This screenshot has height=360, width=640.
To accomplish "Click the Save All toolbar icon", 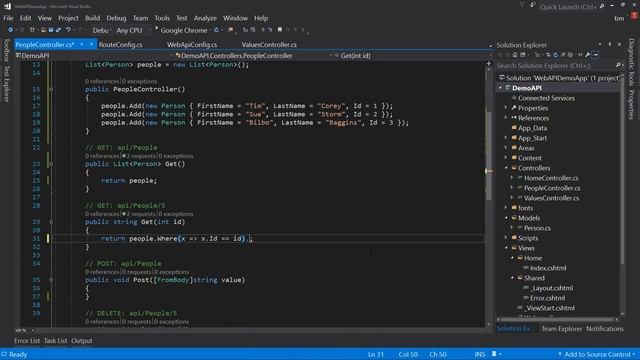I will click(x=58, y=30).
